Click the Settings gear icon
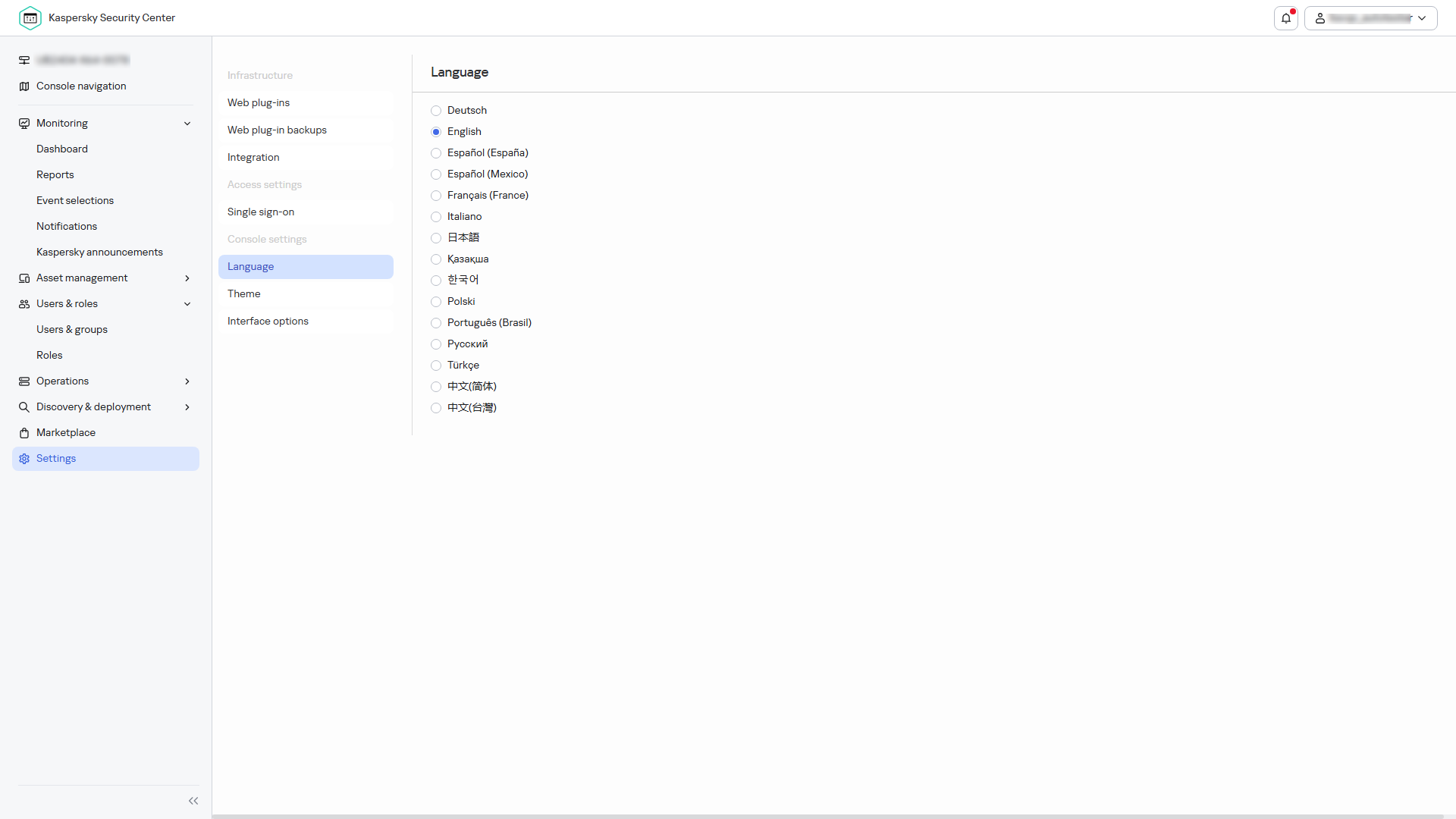Screen dimensions: 1456x819 click(24, 459)
